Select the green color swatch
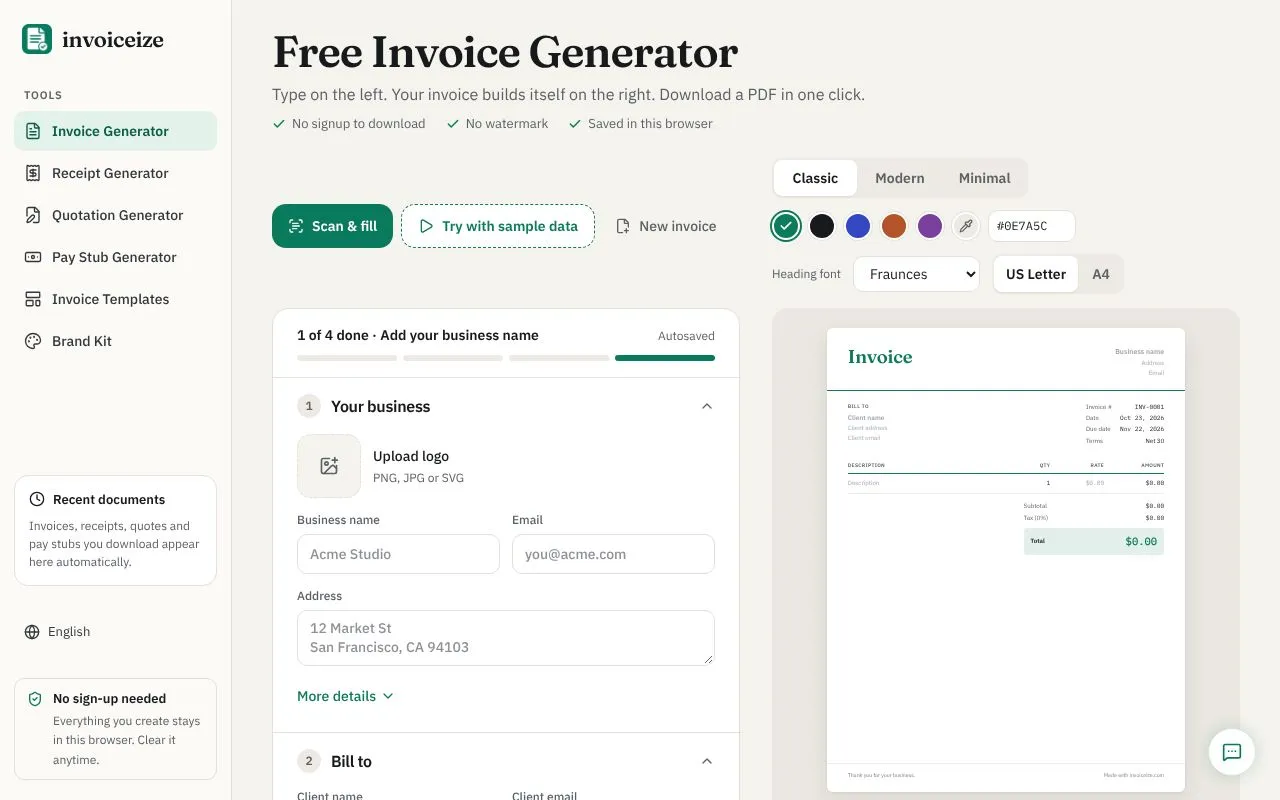The height and width of the screenshot is (800, 1280). 786,226
